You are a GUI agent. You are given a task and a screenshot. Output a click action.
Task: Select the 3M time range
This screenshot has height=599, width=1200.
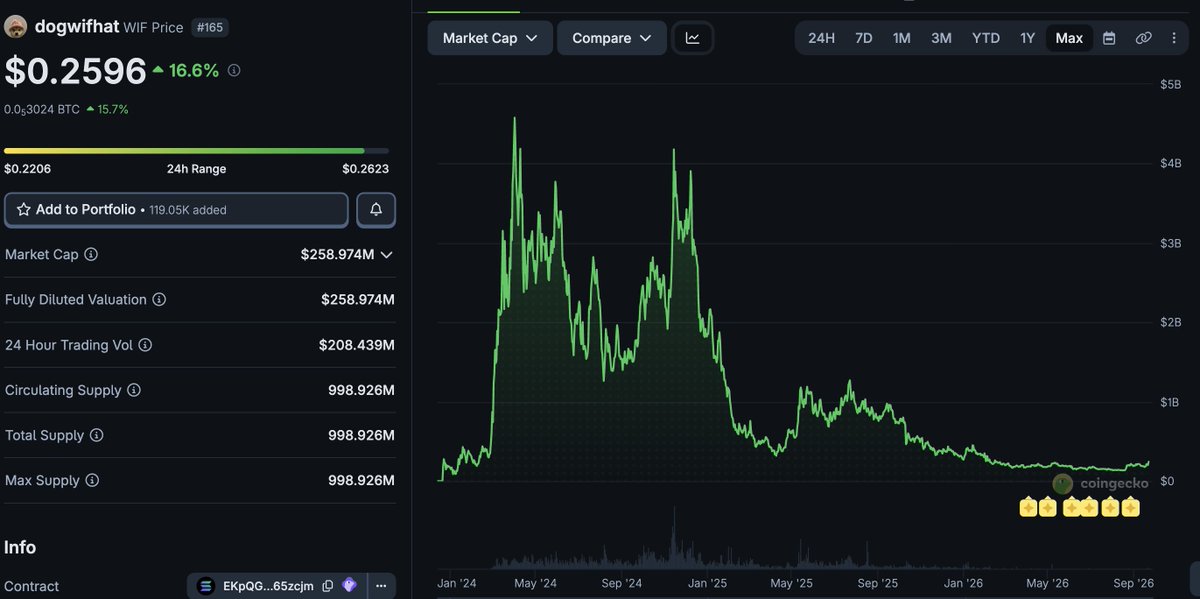(x=941, y=38)
